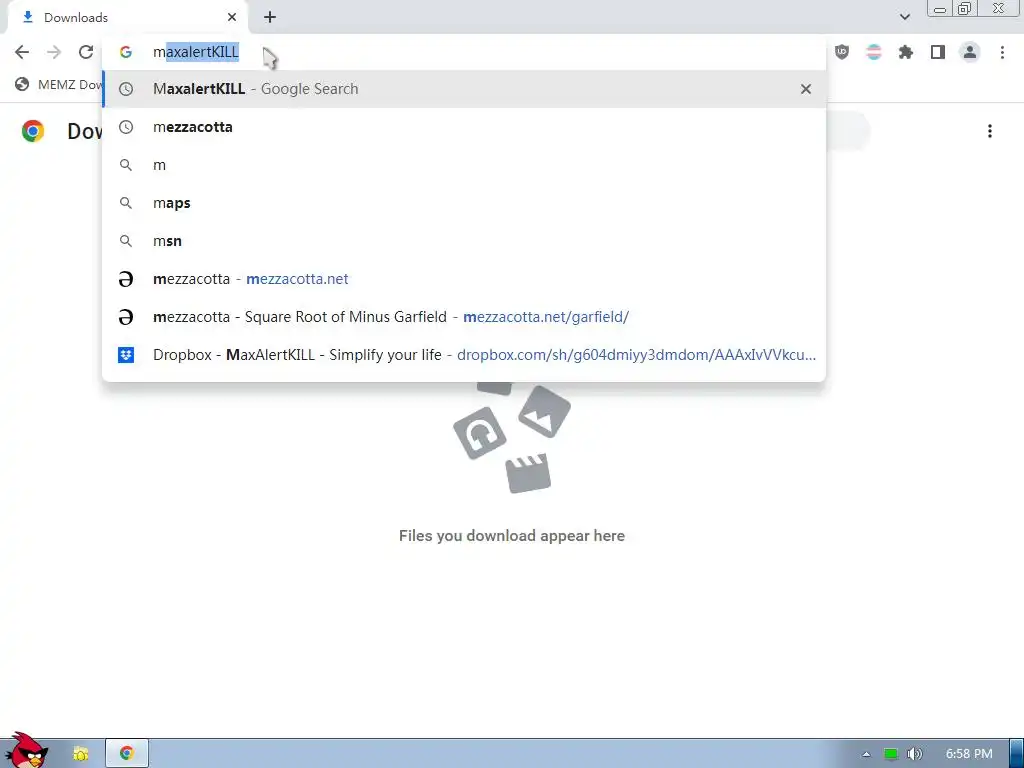Expand the tab search dropdown arrow
The image size is (1024, 768).
point(904,17)
